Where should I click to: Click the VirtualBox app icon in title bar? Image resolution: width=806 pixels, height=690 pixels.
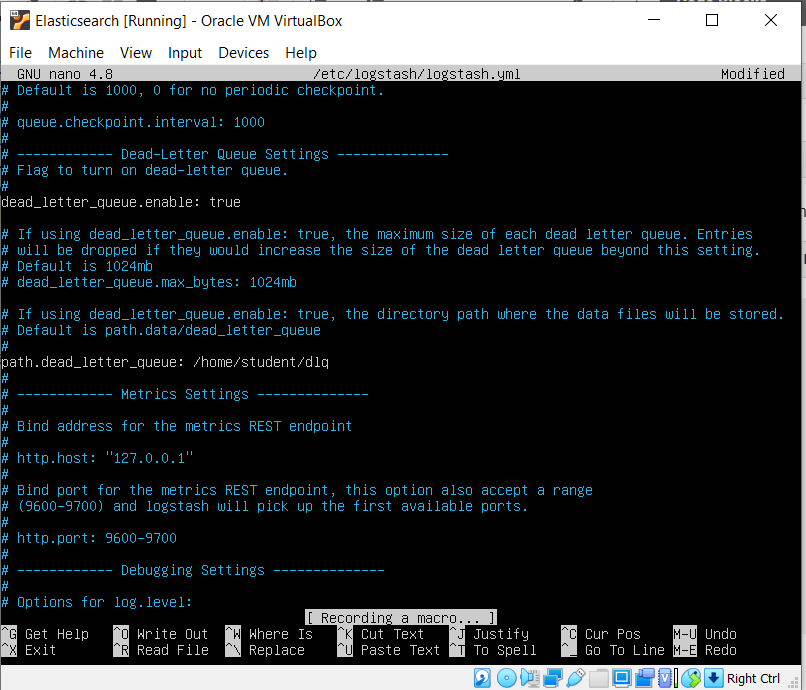click(x=20, y=21)
